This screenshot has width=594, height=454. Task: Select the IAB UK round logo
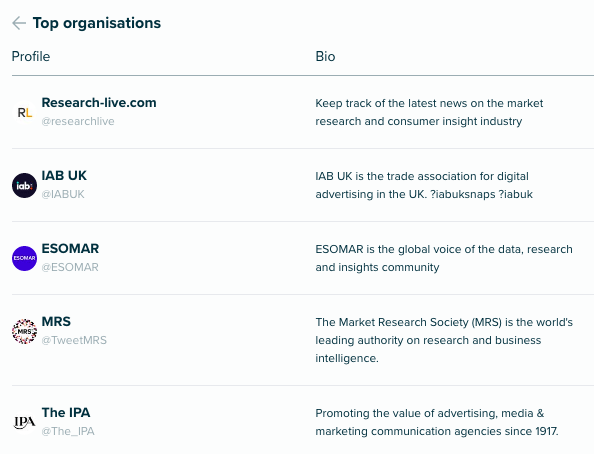[x=25, y=185]
